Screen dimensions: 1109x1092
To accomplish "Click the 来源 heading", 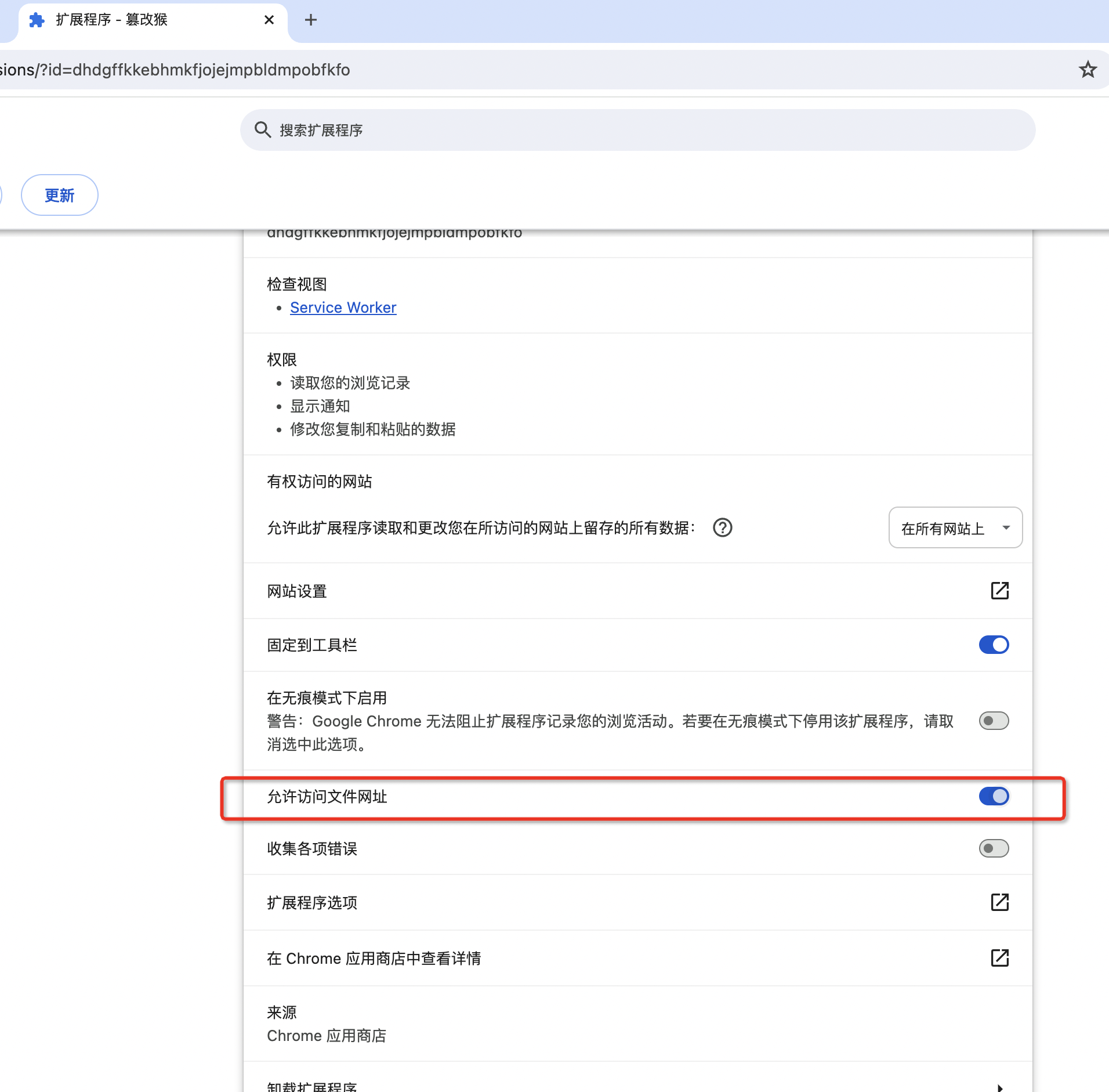I will pos(282,1013).
